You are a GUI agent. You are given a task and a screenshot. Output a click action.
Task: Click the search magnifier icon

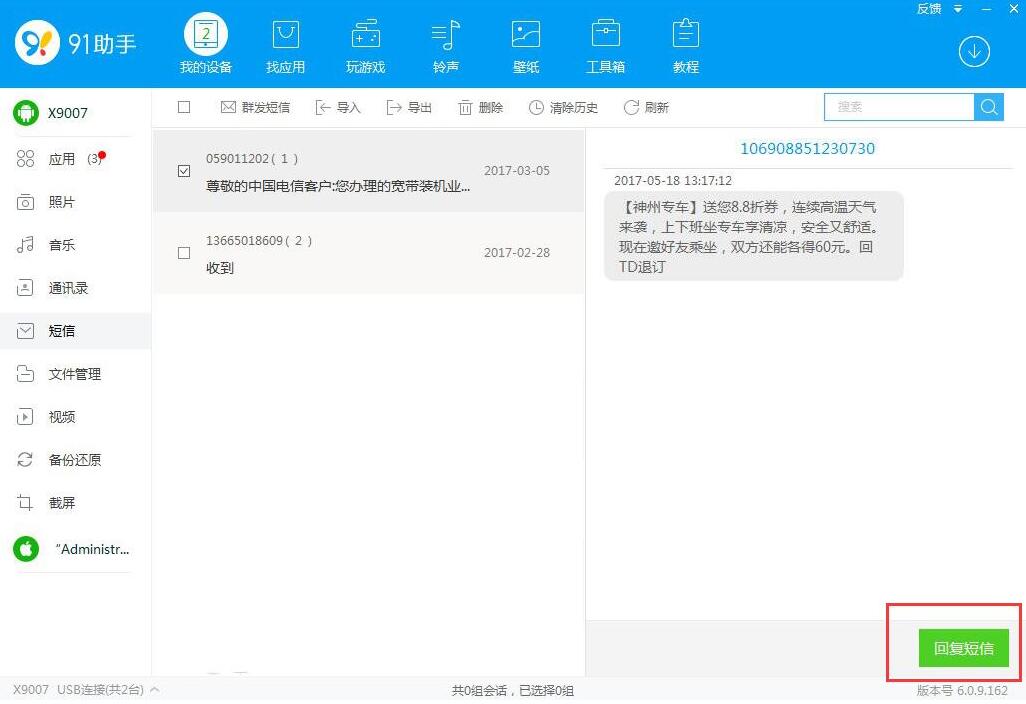989,107
